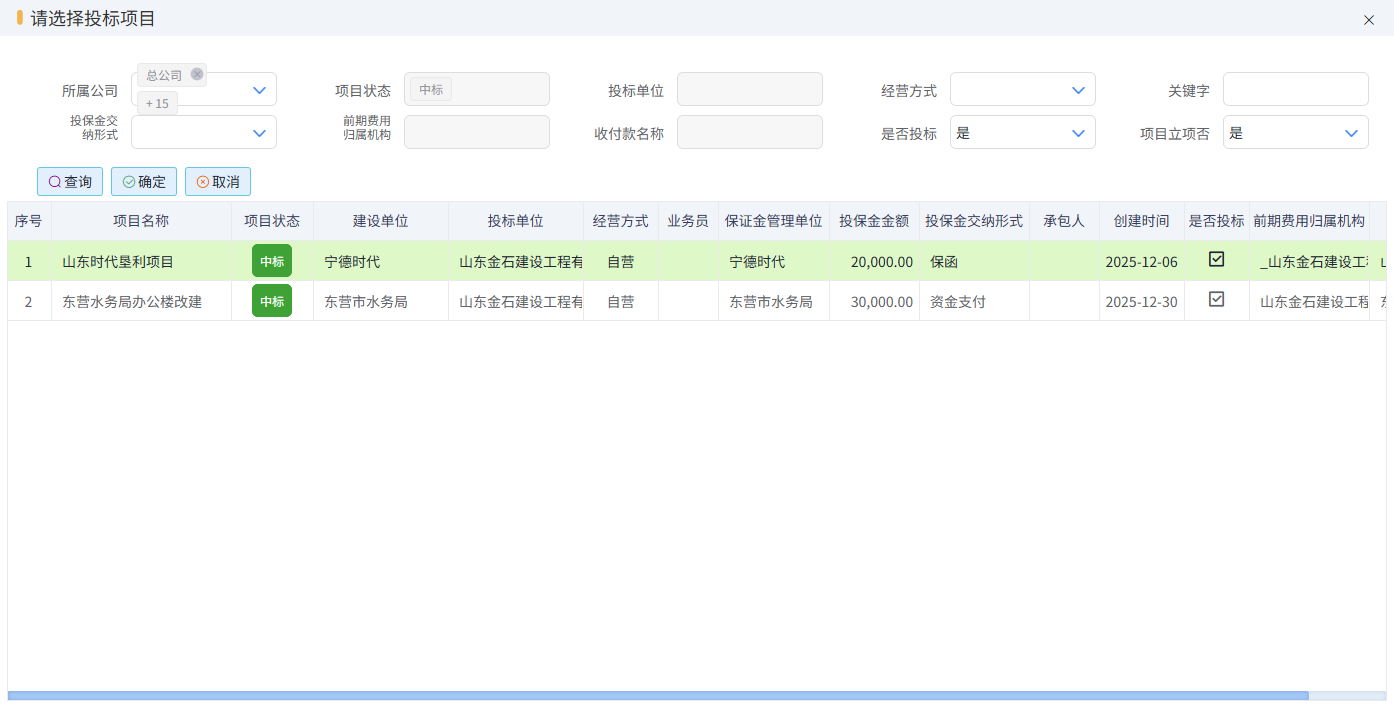Screen dimensions: 1394x708
Task: Click the 收付款名称 filter field
Action: pyautogui.click(x=749, y=133)
